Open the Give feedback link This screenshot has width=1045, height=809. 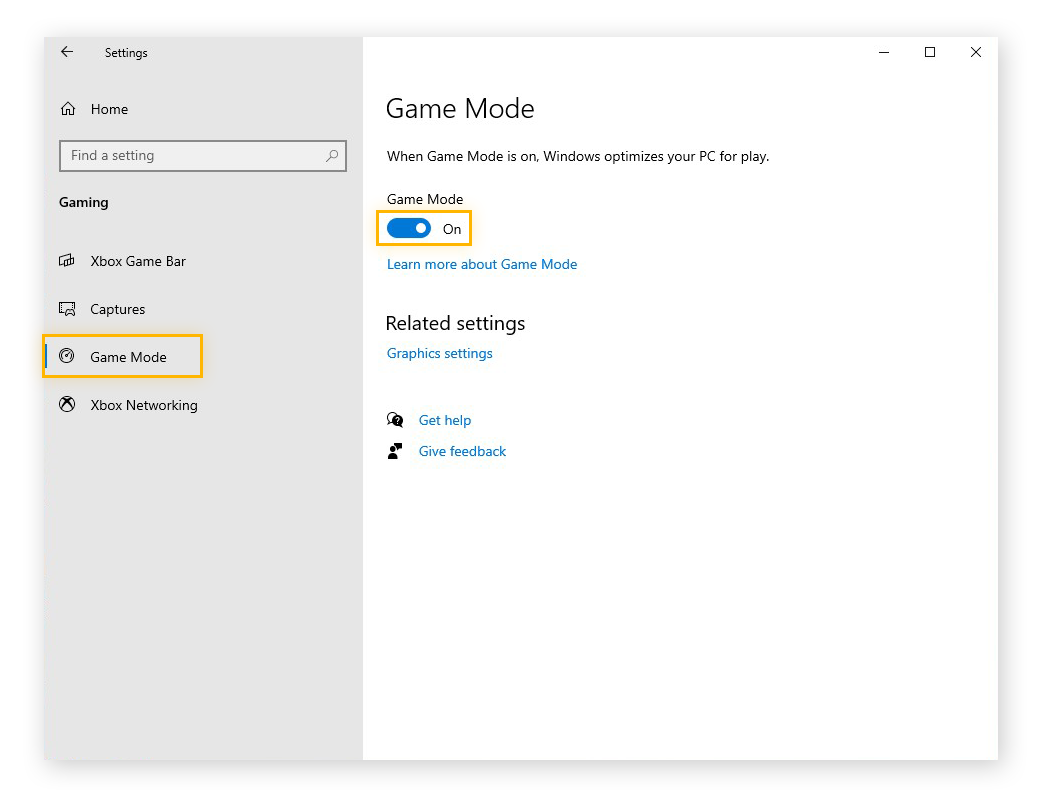pos(462,451)
